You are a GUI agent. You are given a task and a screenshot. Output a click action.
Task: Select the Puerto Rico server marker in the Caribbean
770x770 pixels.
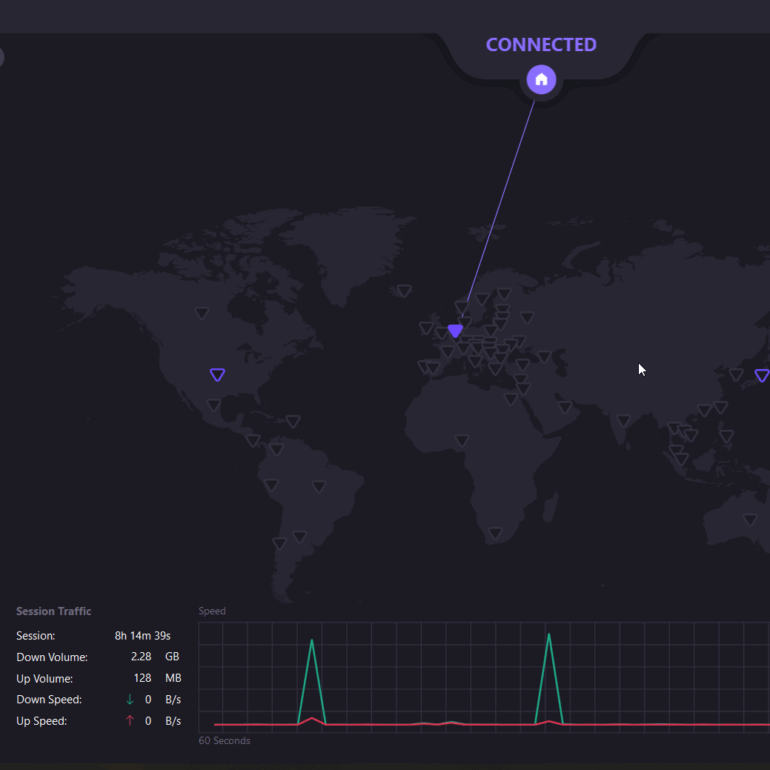(293, 421)
